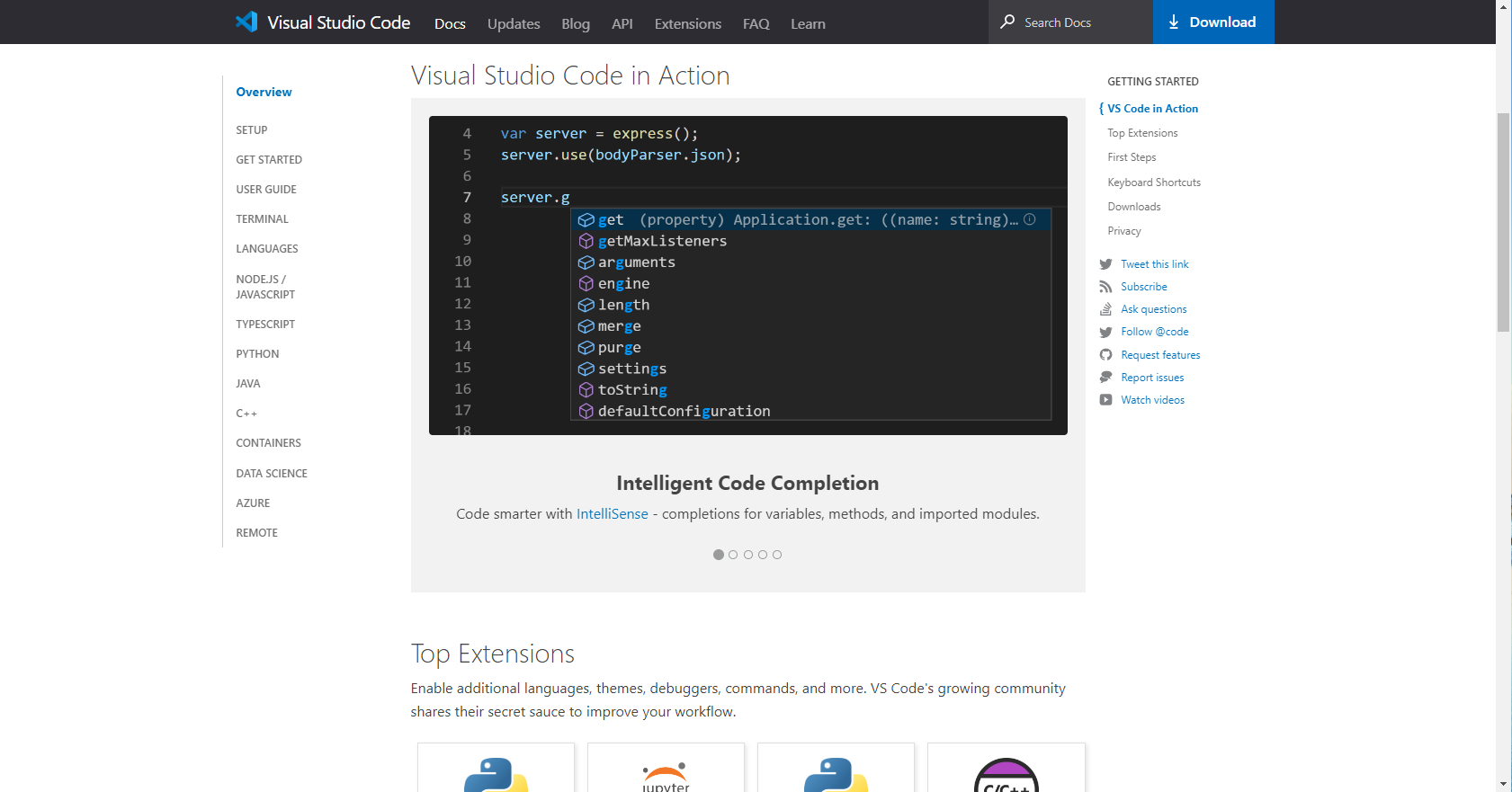The image size is (1512, 792).
Task: Open the Learn menu item
Action: pyautogui.click(x=808, y=24)
